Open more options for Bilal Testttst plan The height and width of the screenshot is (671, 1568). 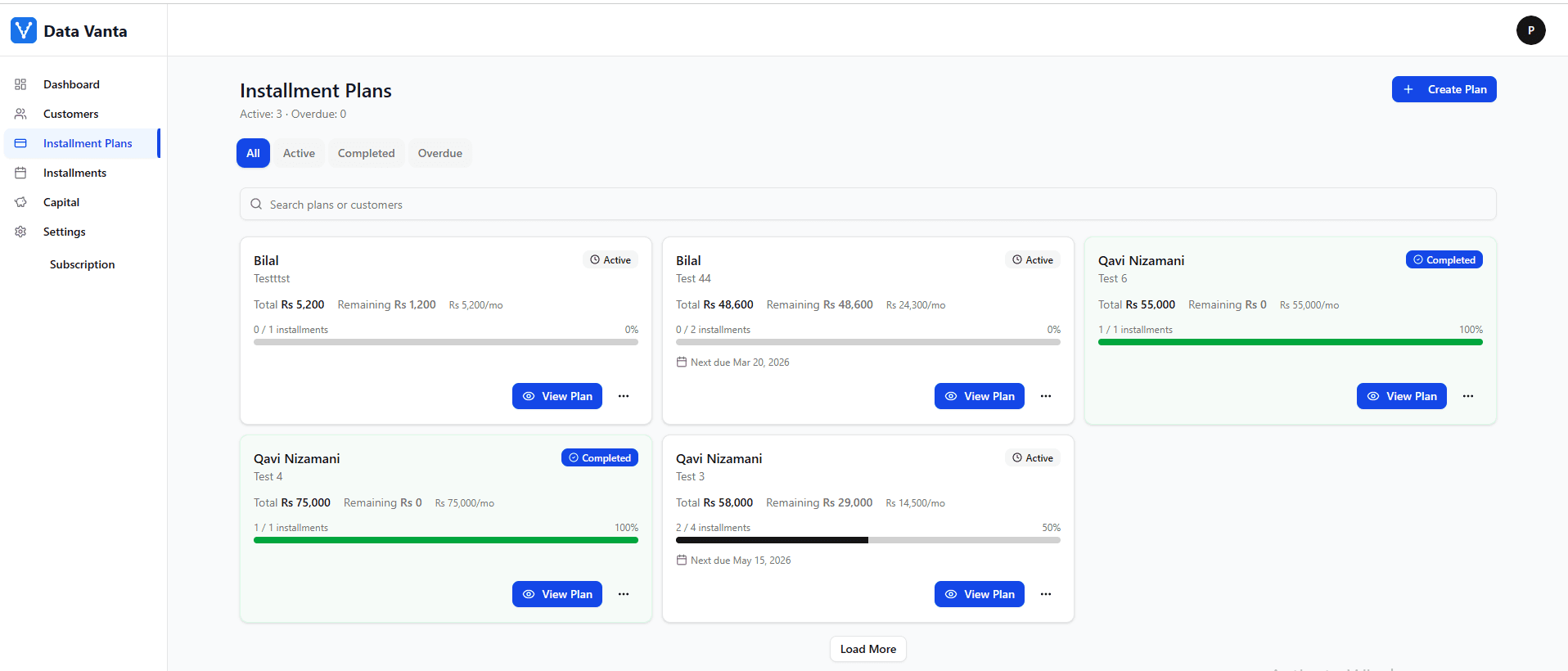click(x=624, y=396)
